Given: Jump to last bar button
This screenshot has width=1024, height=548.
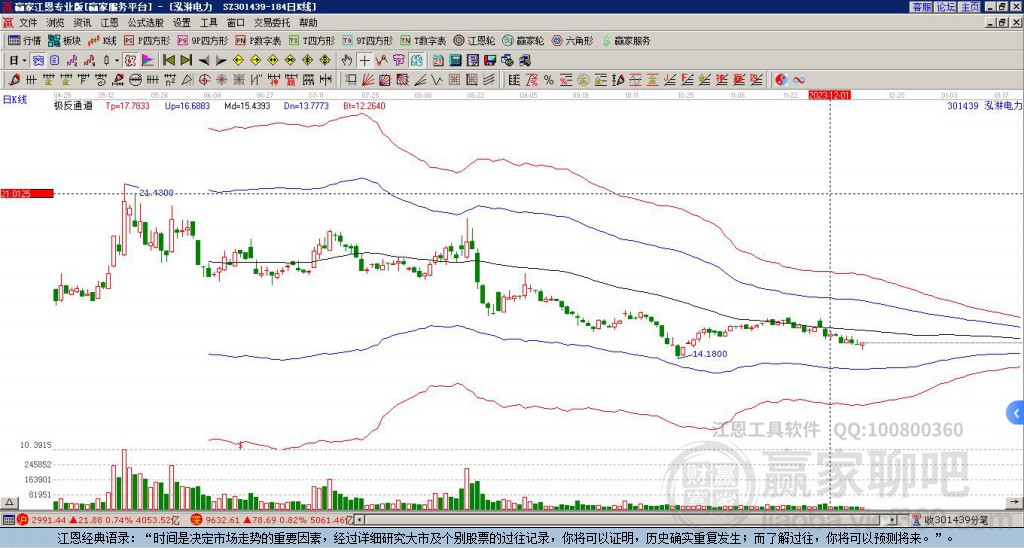Looking at the screenshot, I should click(186, 61).
